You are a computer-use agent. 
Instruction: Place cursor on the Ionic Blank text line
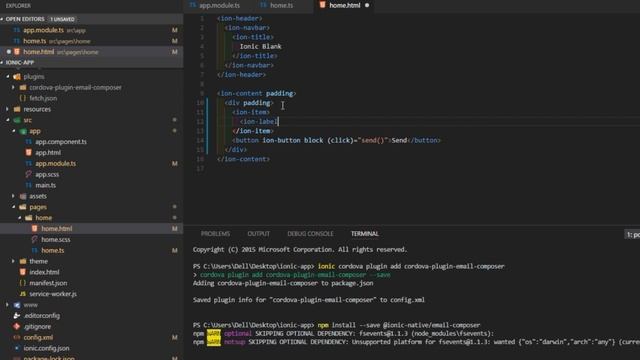(260, 47)
